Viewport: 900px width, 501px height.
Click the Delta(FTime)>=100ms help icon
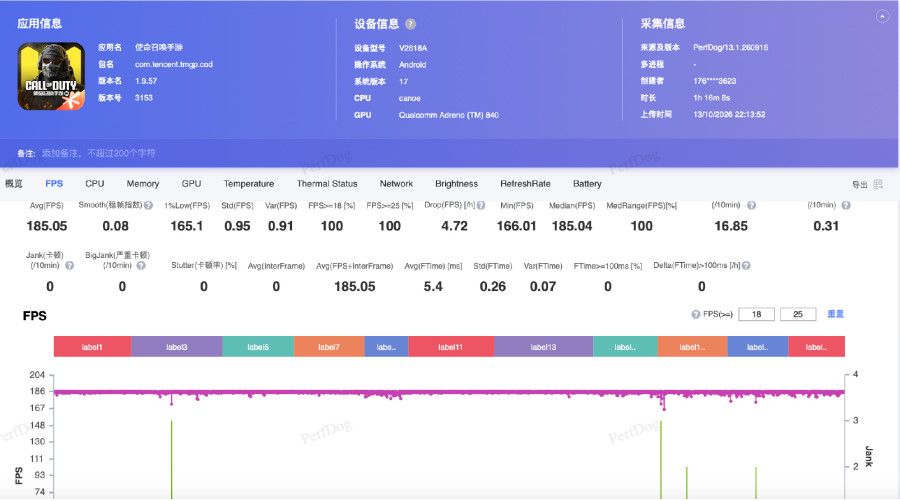(746, 266)
